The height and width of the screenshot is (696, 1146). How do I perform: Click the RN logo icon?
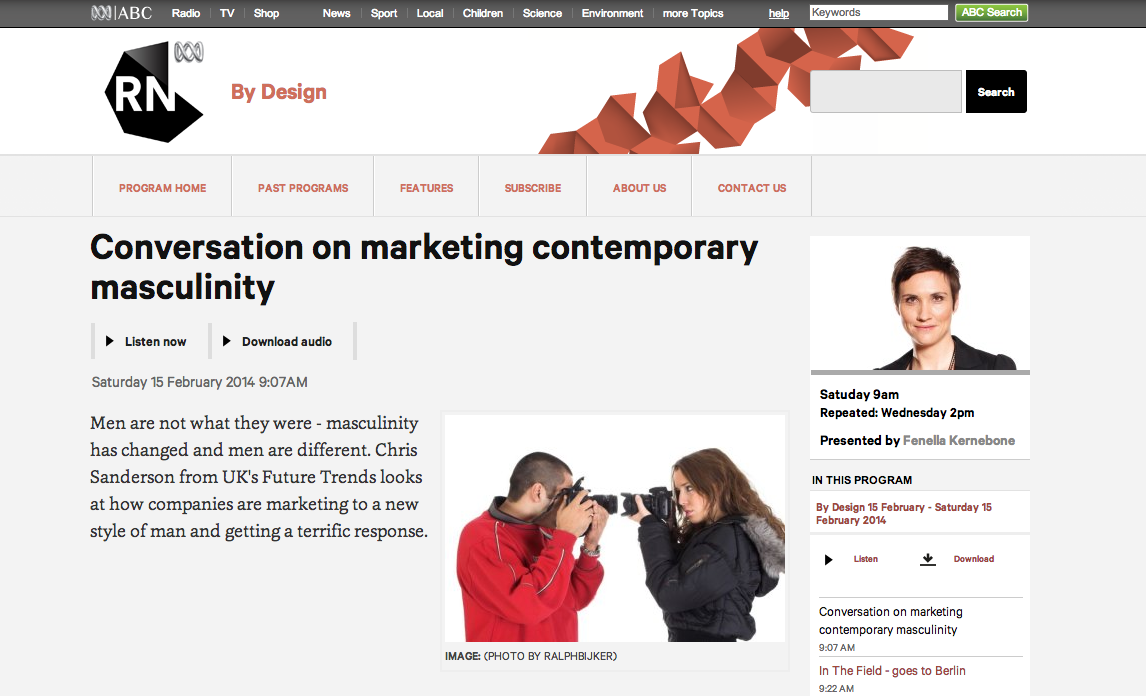tap(153, 92)
